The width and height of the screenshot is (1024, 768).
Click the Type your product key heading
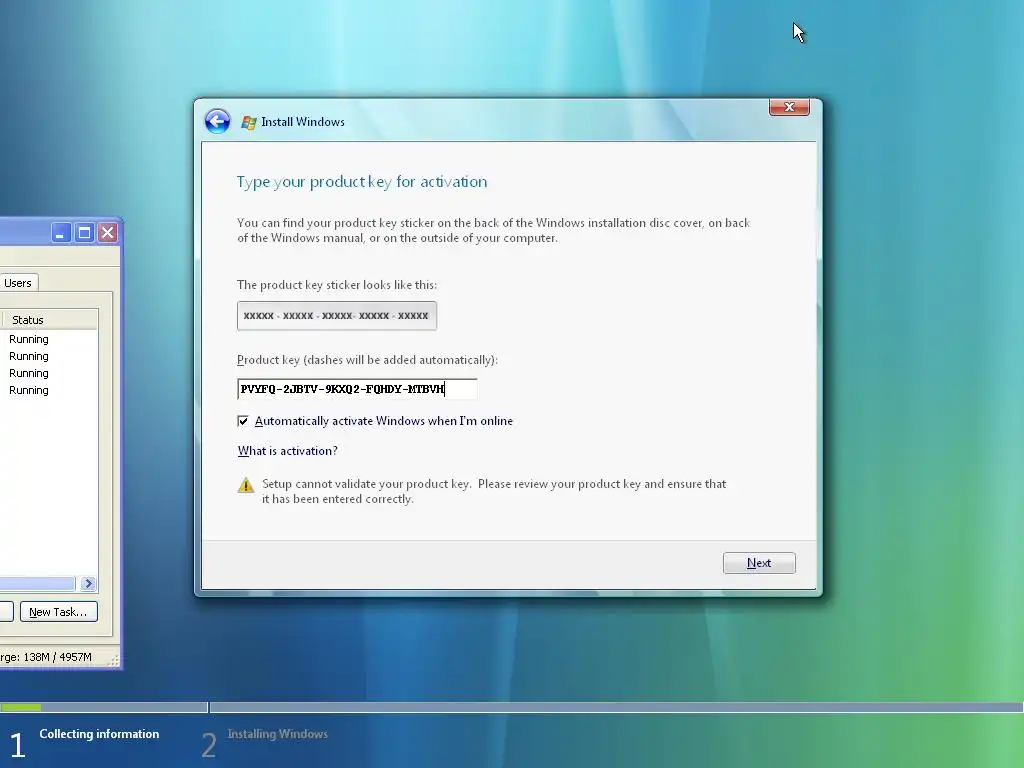(362, 182)
